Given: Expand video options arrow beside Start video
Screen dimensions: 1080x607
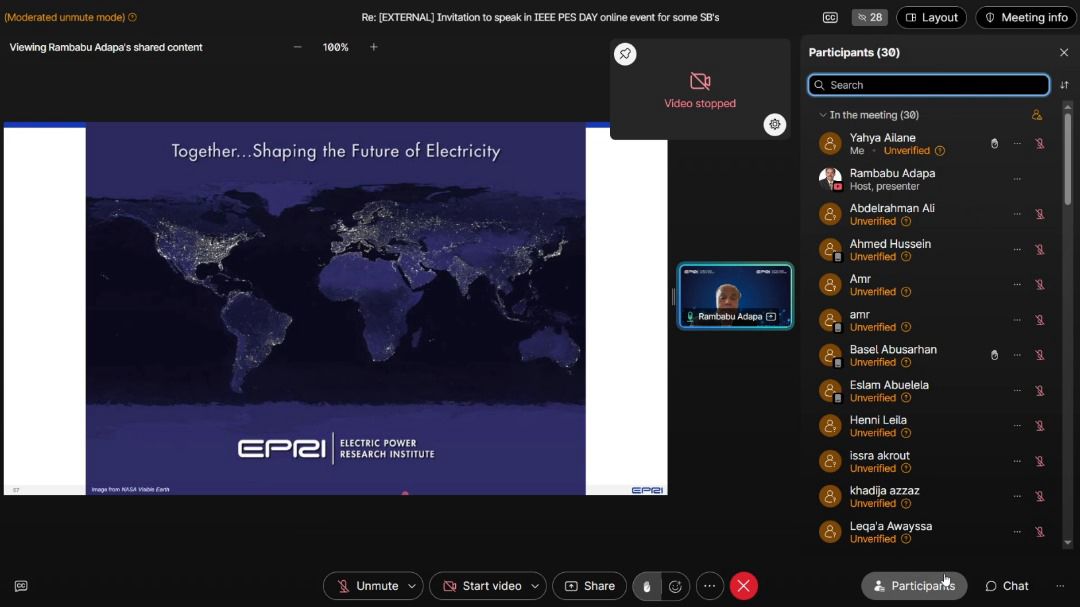Looking at the screenshot, I should tap(536, 586).
